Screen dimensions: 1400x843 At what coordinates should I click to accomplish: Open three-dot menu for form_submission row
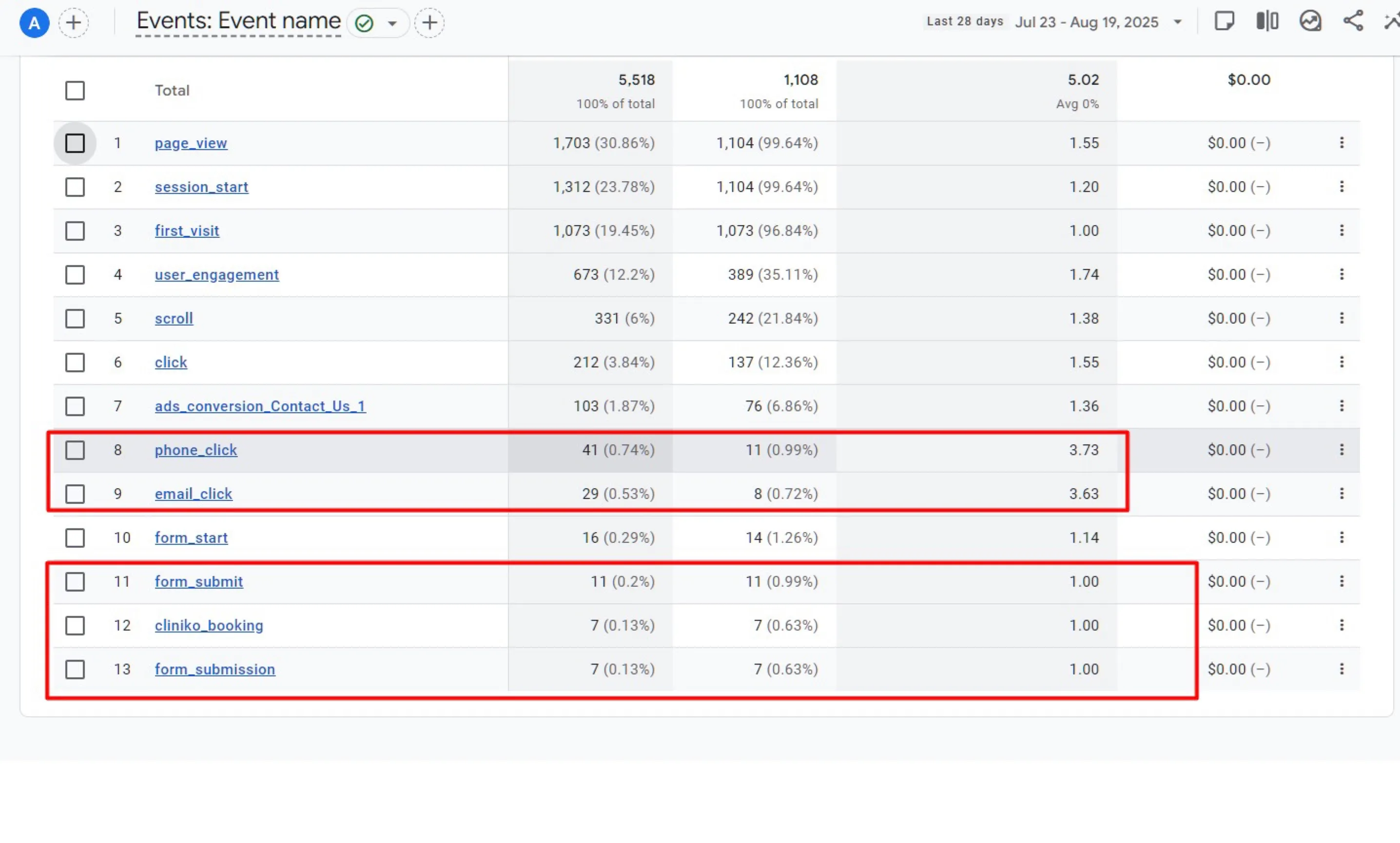coord(1342,669)
